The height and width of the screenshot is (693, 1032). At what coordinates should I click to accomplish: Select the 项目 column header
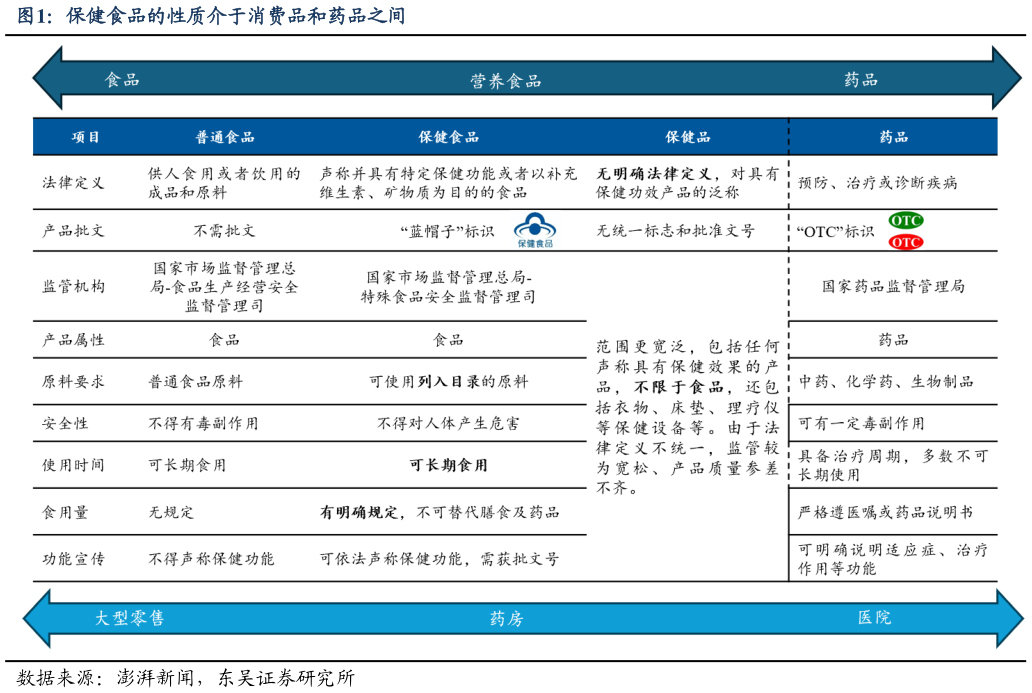tap(86, 137)
